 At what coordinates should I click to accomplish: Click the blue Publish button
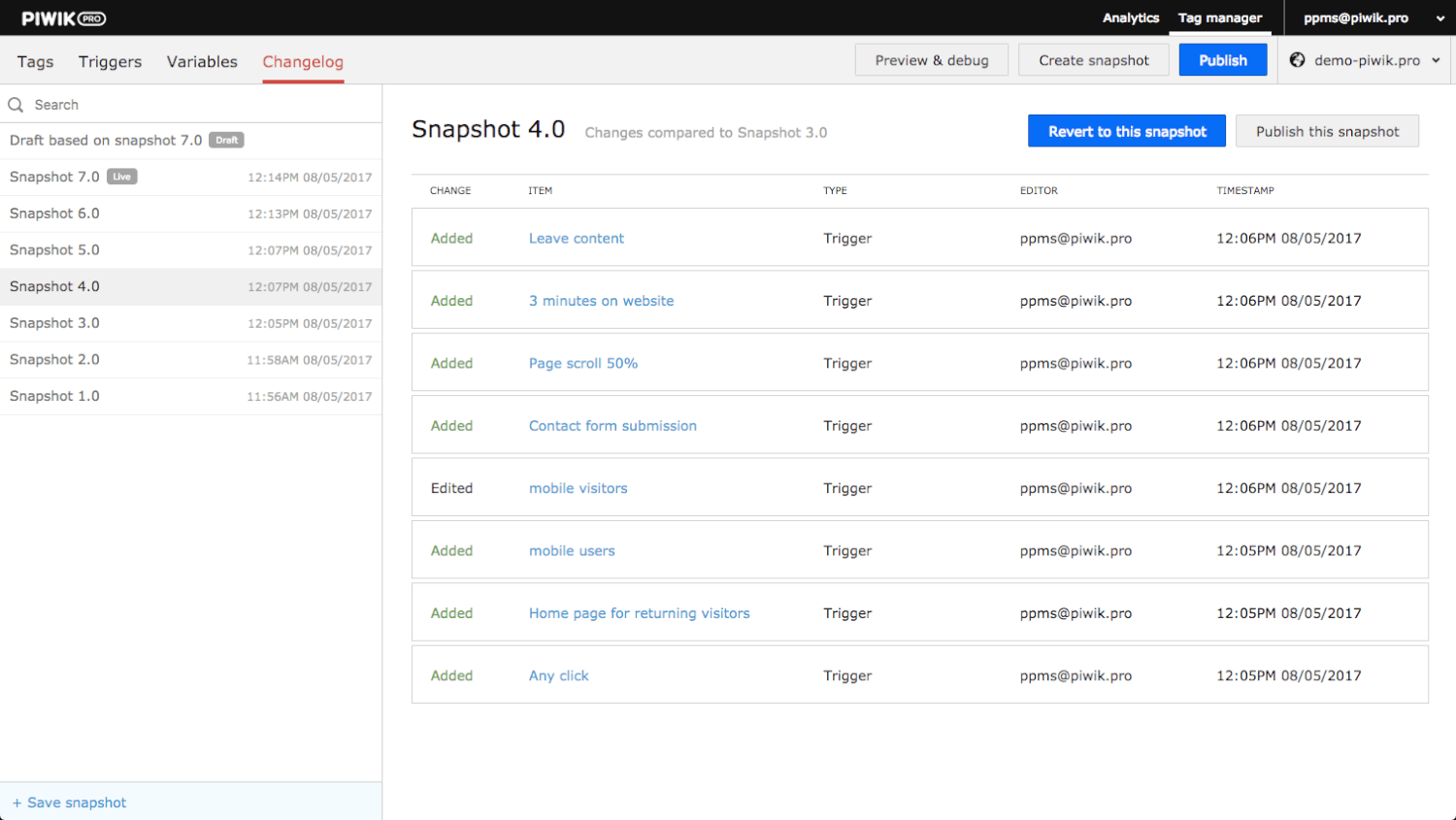[x=1223, y=60]
